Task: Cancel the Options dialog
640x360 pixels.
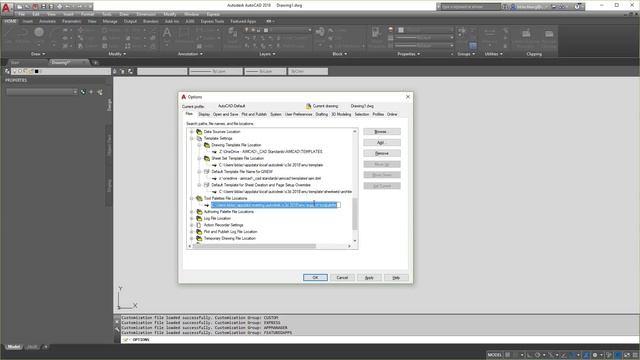Action: (x=342, y=278)
